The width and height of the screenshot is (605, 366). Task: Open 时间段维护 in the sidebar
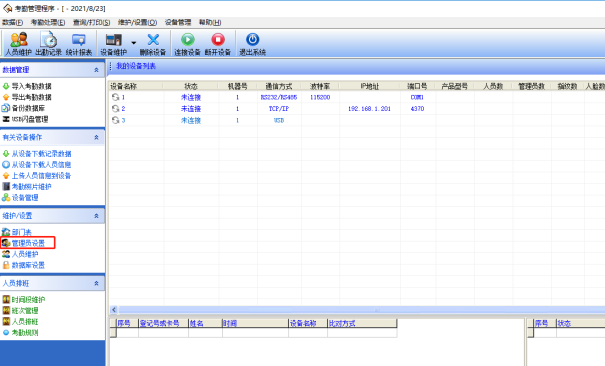[x=28, y=300]
